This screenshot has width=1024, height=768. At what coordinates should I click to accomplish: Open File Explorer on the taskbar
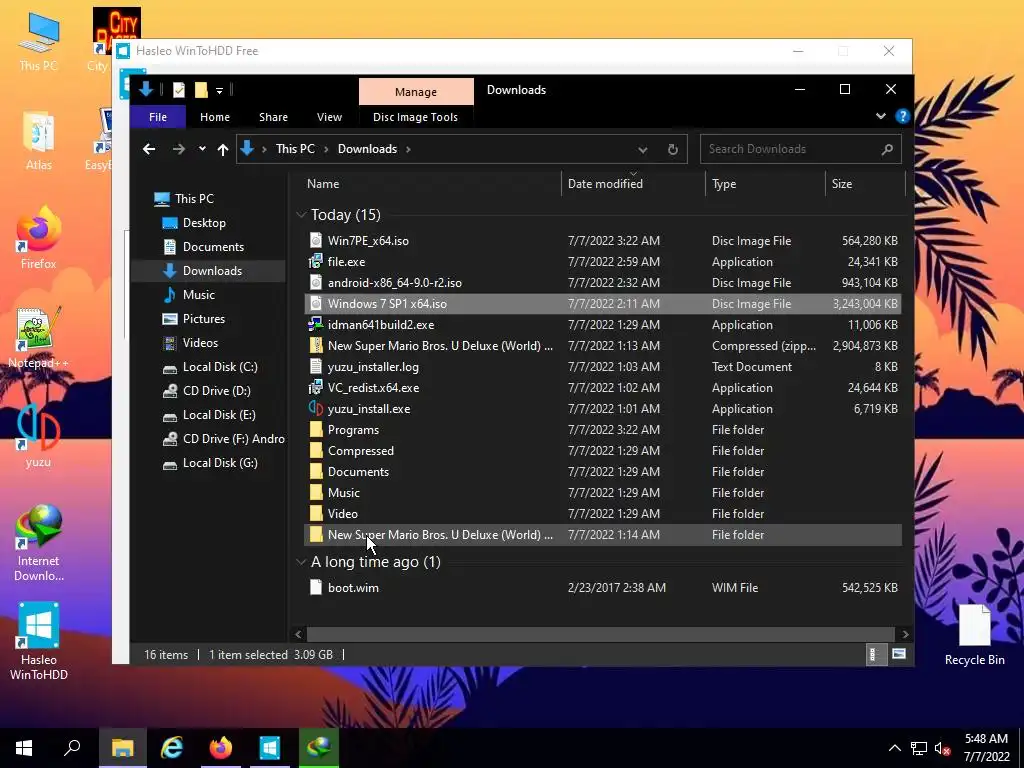123,747
